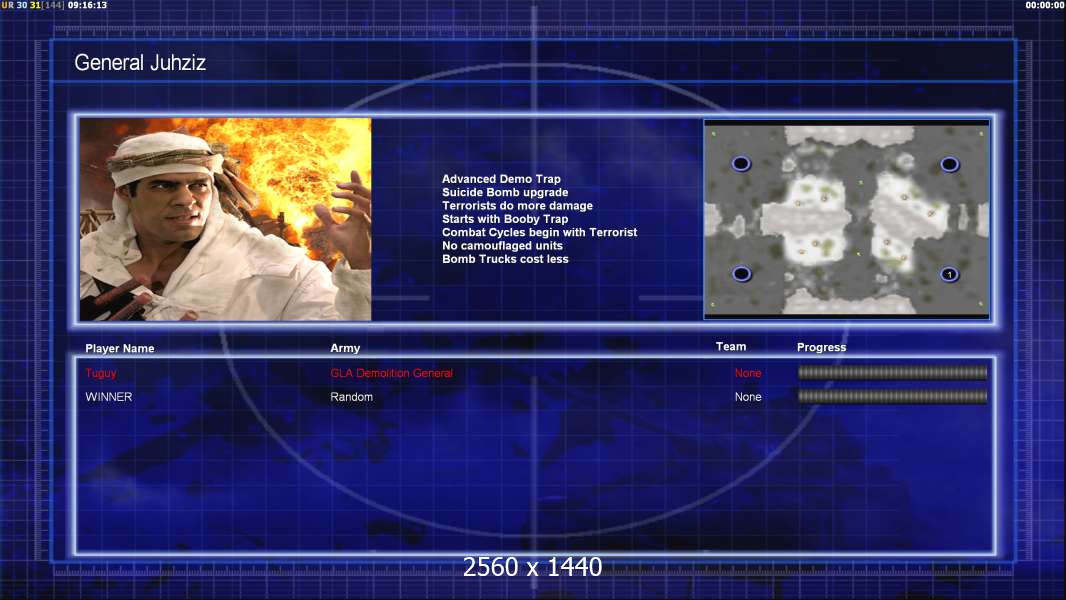This screenshot has width=1066, height=600.
Task: Click start position marker 1 on minimap
Action: 949,275
